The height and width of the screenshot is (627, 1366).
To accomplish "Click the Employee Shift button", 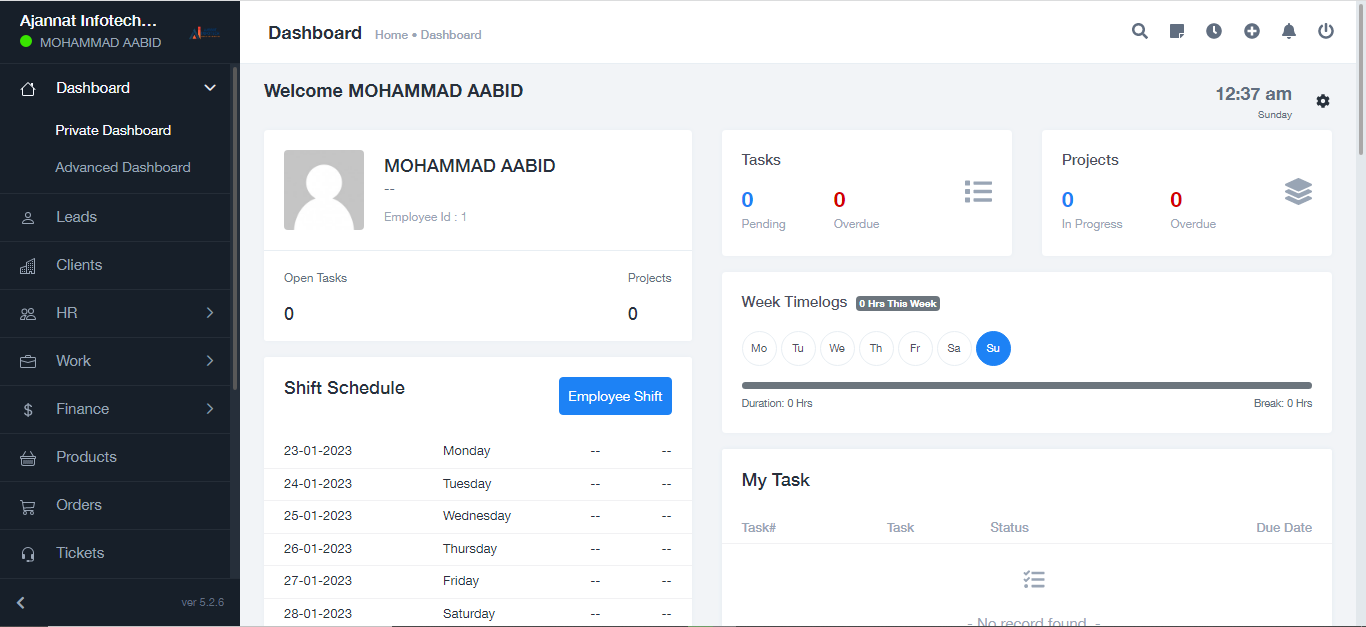I will pos(615,396).
